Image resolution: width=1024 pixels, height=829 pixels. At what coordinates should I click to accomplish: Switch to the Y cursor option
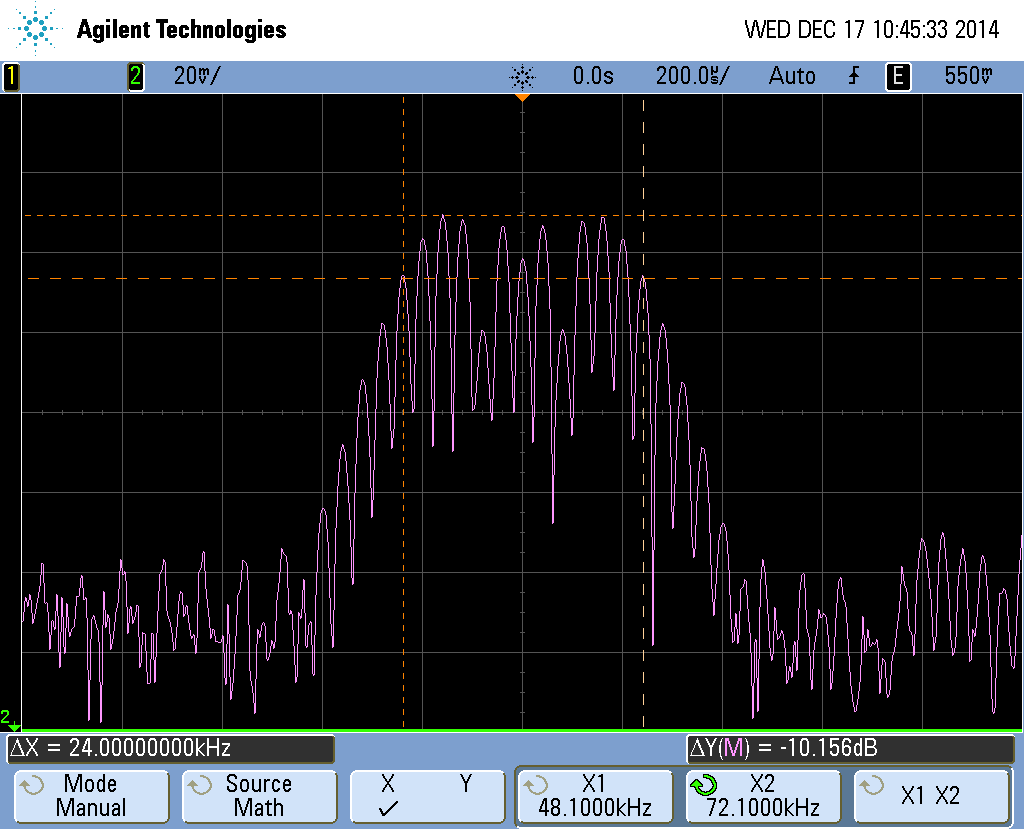465,785
